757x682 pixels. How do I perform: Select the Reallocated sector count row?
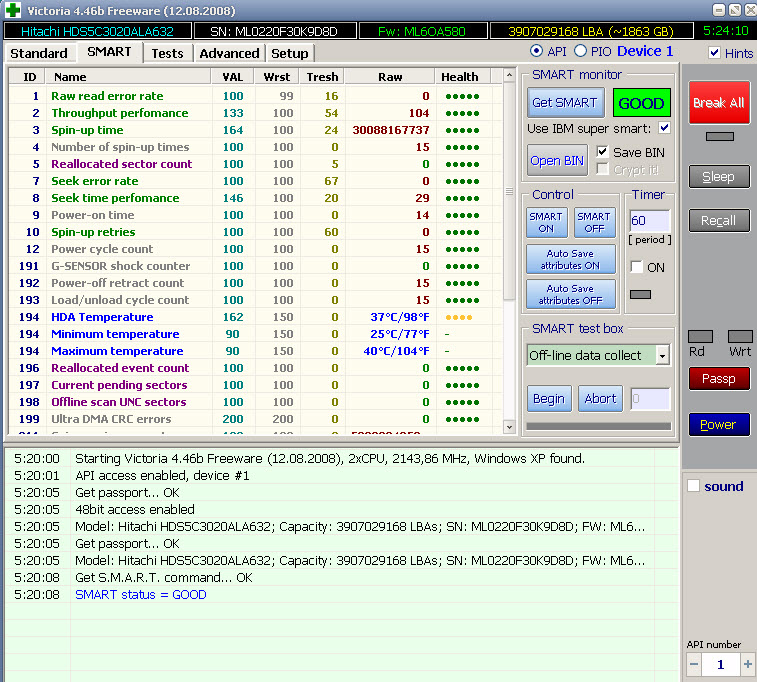[256, 164]
